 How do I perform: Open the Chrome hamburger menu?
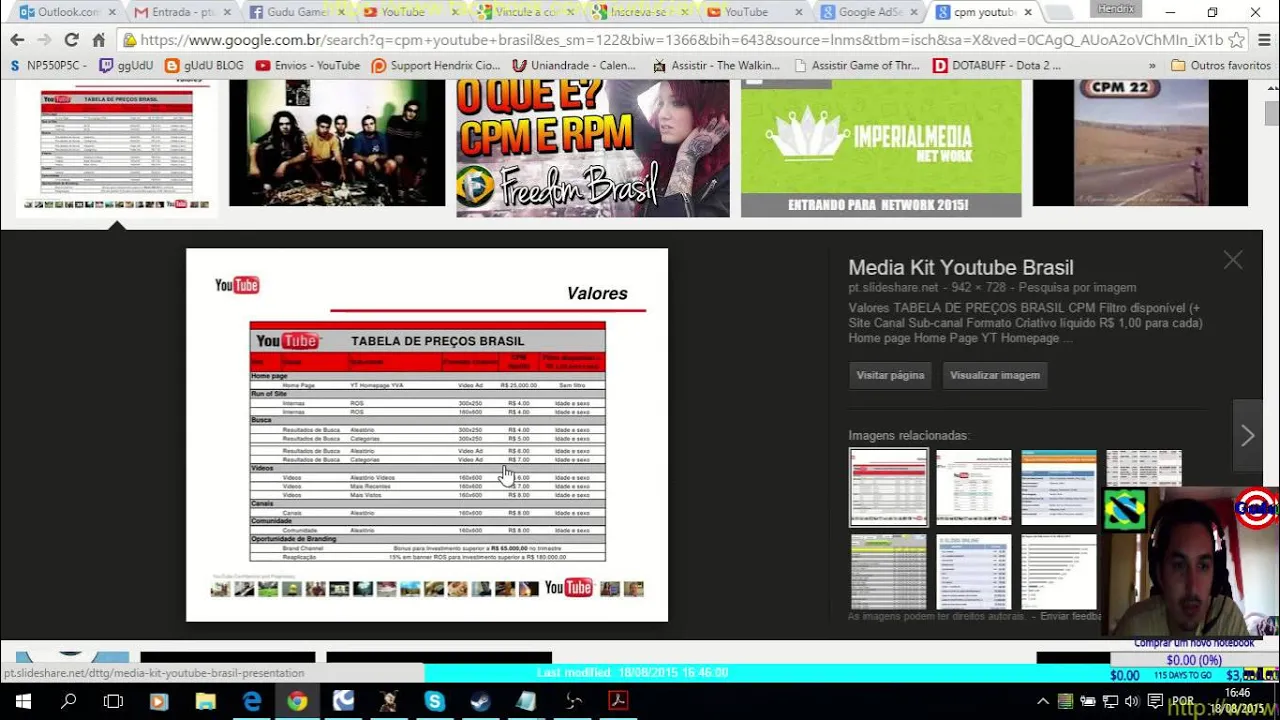tap(1262, 40)
